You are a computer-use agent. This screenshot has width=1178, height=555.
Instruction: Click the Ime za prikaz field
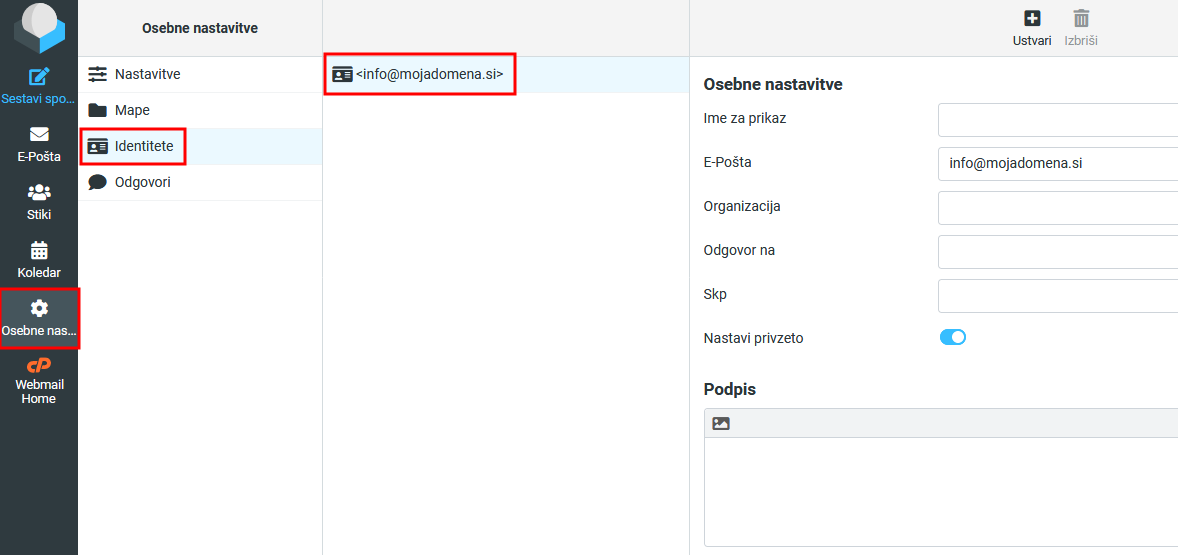pos(1057,119)
